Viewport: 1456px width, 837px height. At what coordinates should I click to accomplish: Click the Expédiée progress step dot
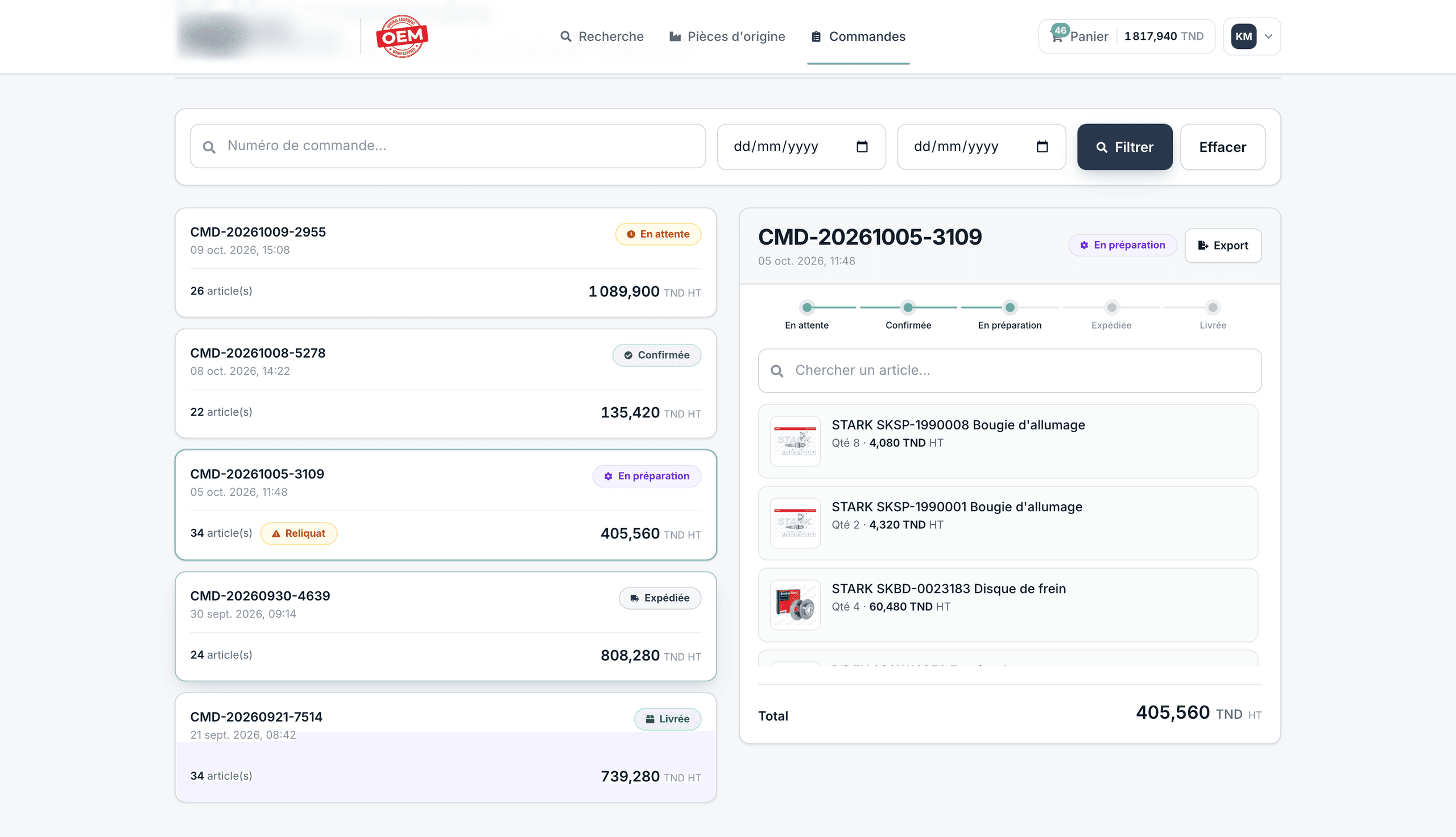1111,308
